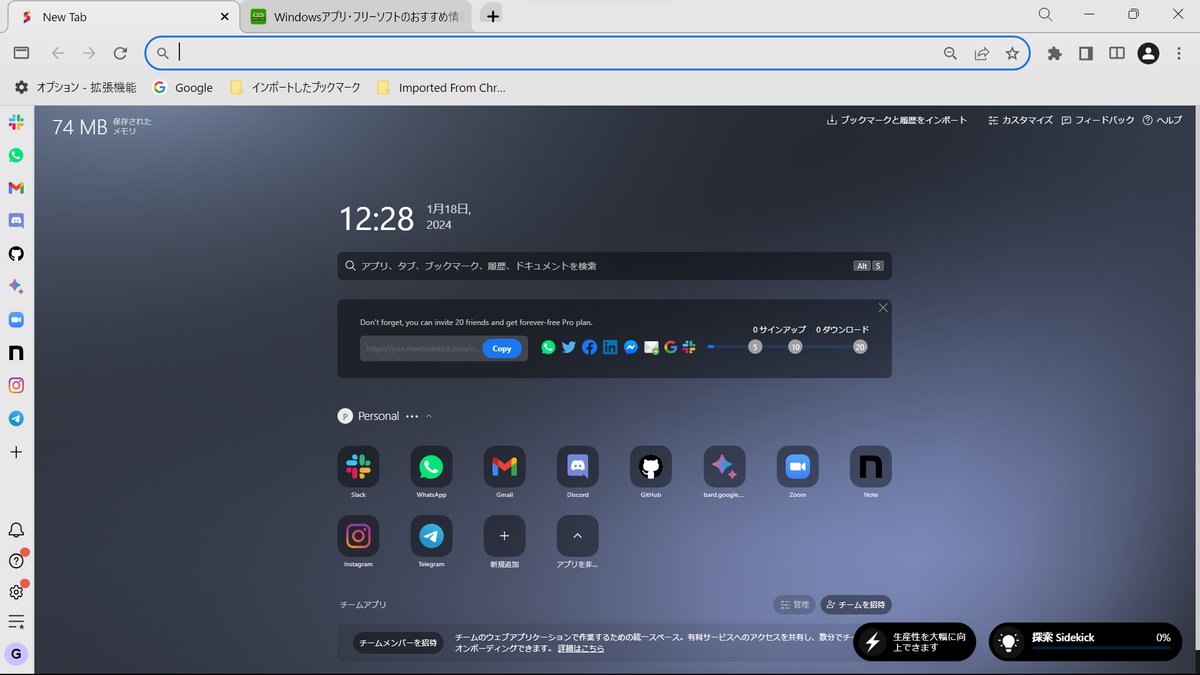Image resolution: width=1200 pixels, height=675 pixels.
Task: Launch the Gmail app tile
Action: coord(504,466)
